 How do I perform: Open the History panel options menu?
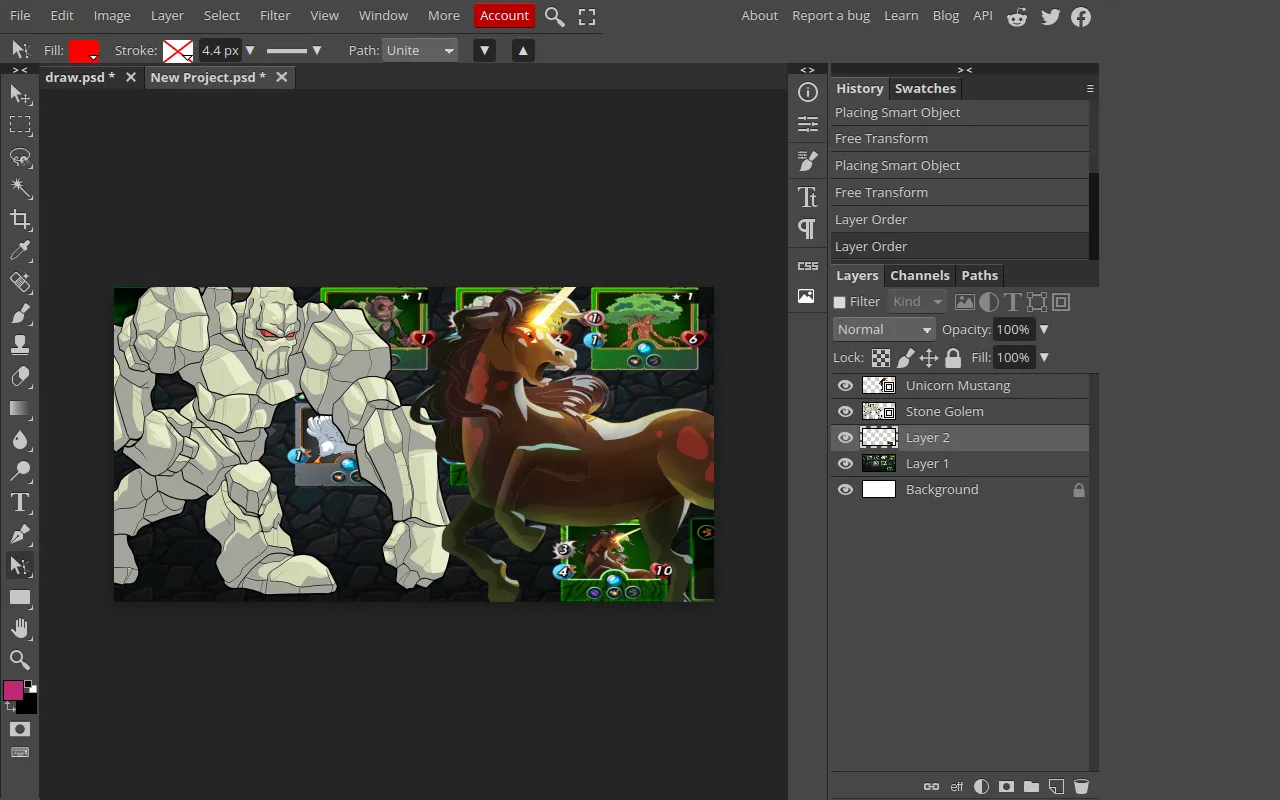coord(1090,89)
